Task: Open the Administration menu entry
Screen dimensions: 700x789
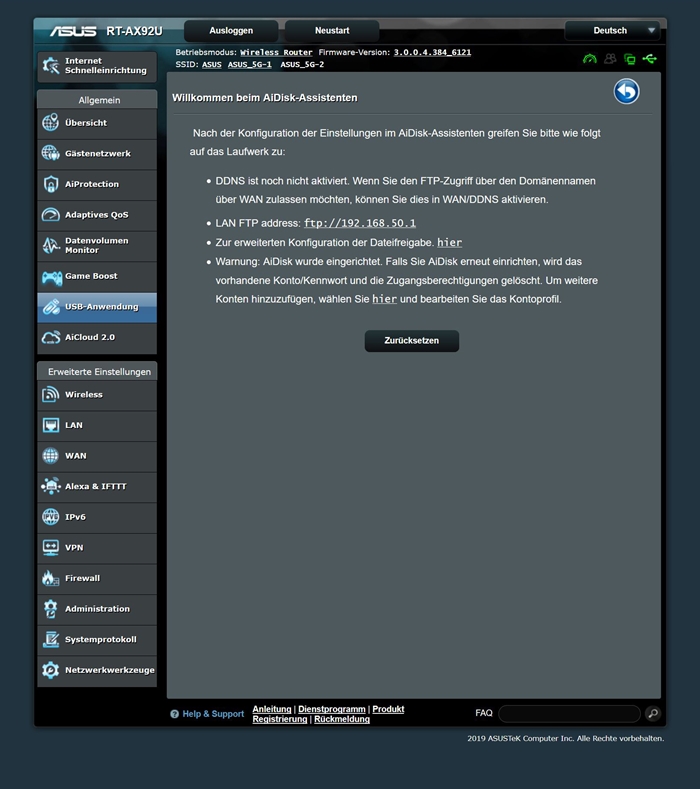Action: [97, 609]
